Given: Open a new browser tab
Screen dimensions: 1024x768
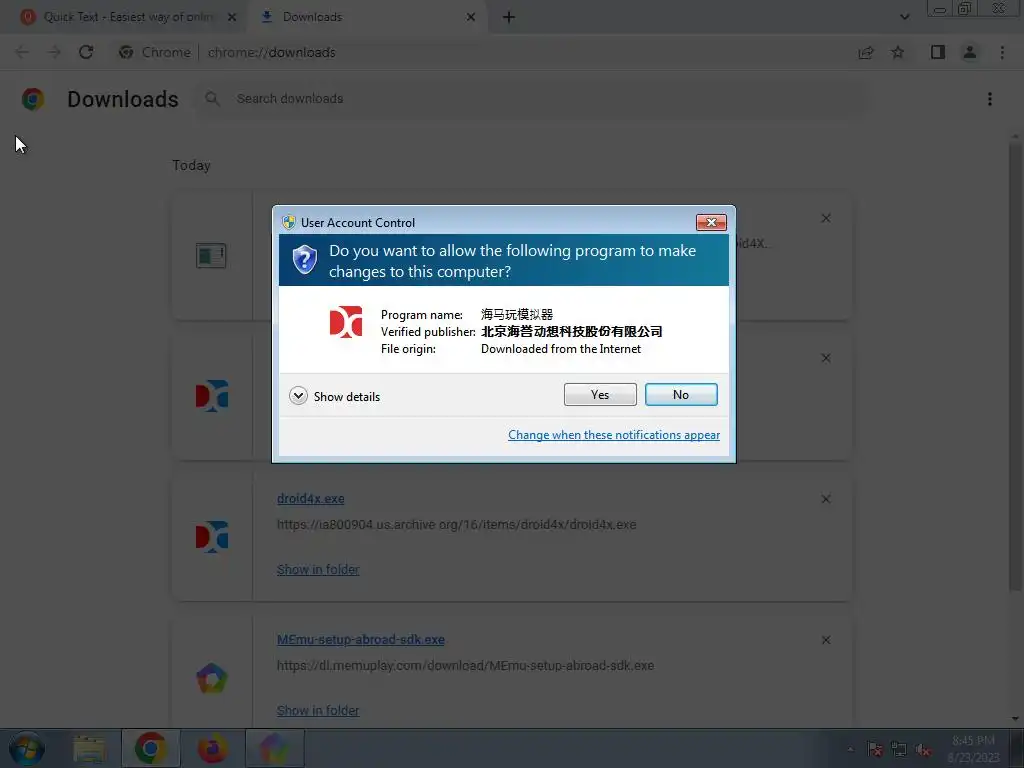Looking at the screenshot, I should (x=509, y=17).
